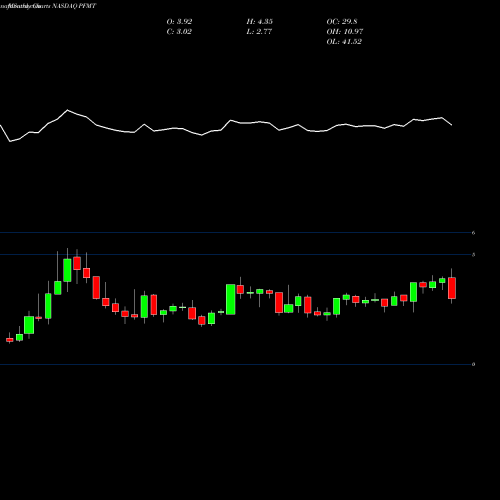
Task: Select the close value C: 3.02
Action: 179,32
